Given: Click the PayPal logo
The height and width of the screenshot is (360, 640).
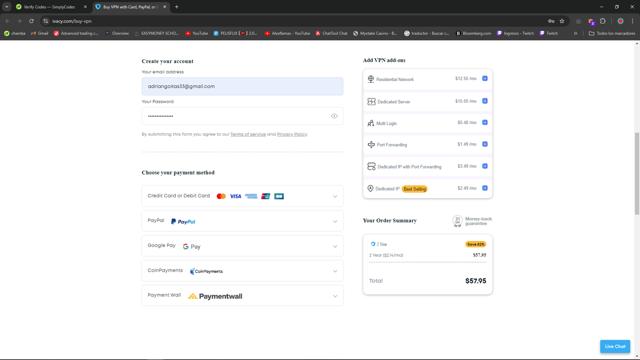Looking at the screenshot, I should tap(183, 222).
